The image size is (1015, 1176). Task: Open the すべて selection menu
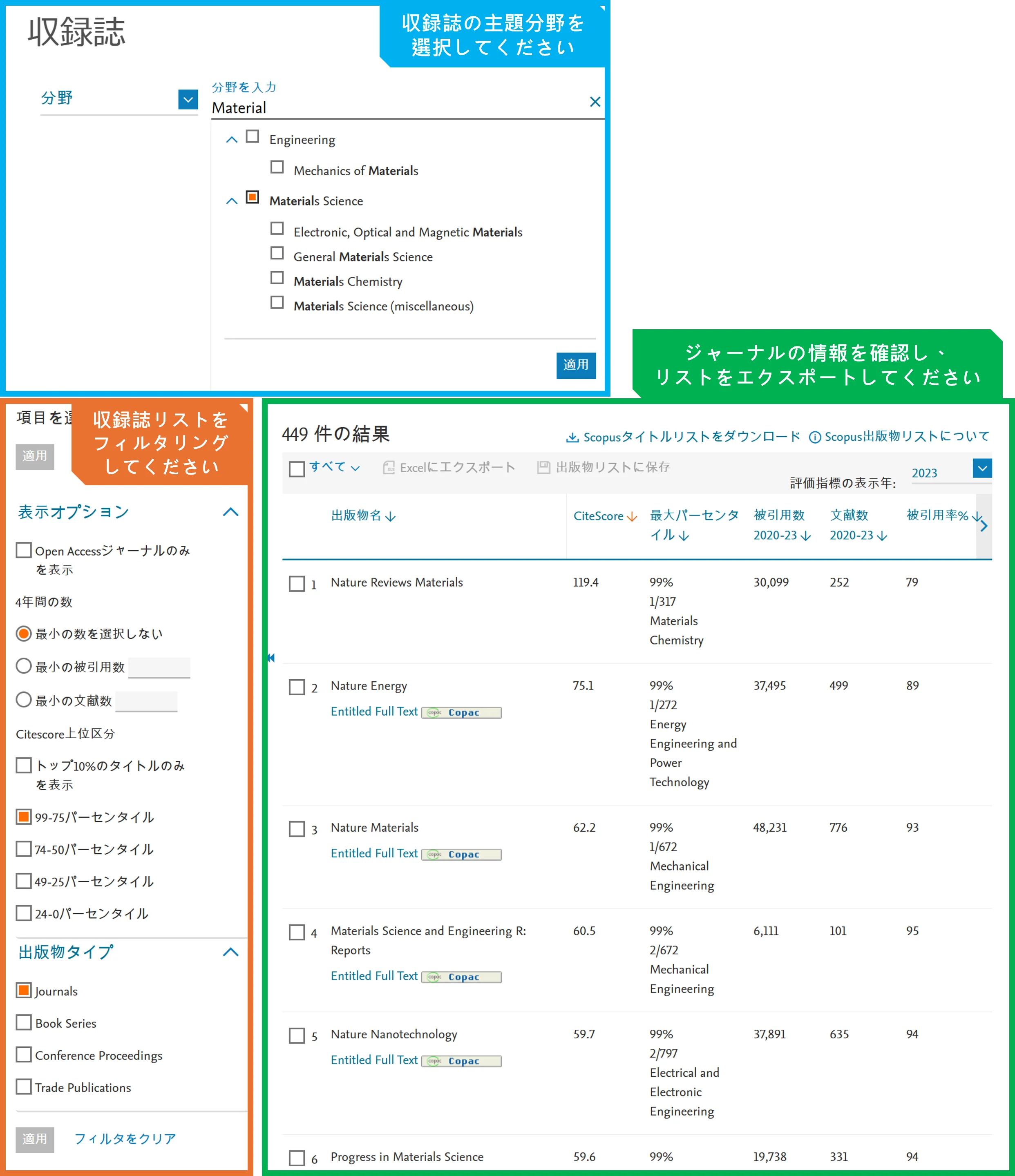335,467
